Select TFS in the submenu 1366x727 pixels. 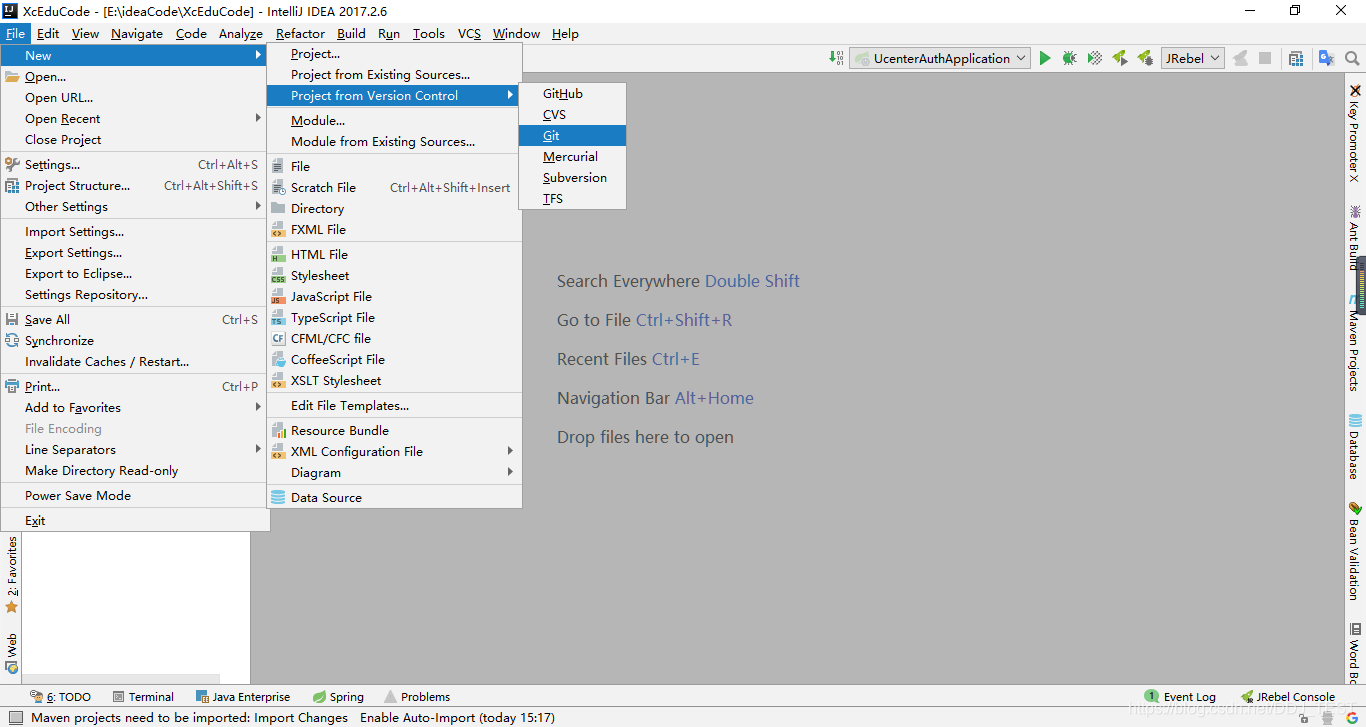pyautogui.click(x=572, y=198)
